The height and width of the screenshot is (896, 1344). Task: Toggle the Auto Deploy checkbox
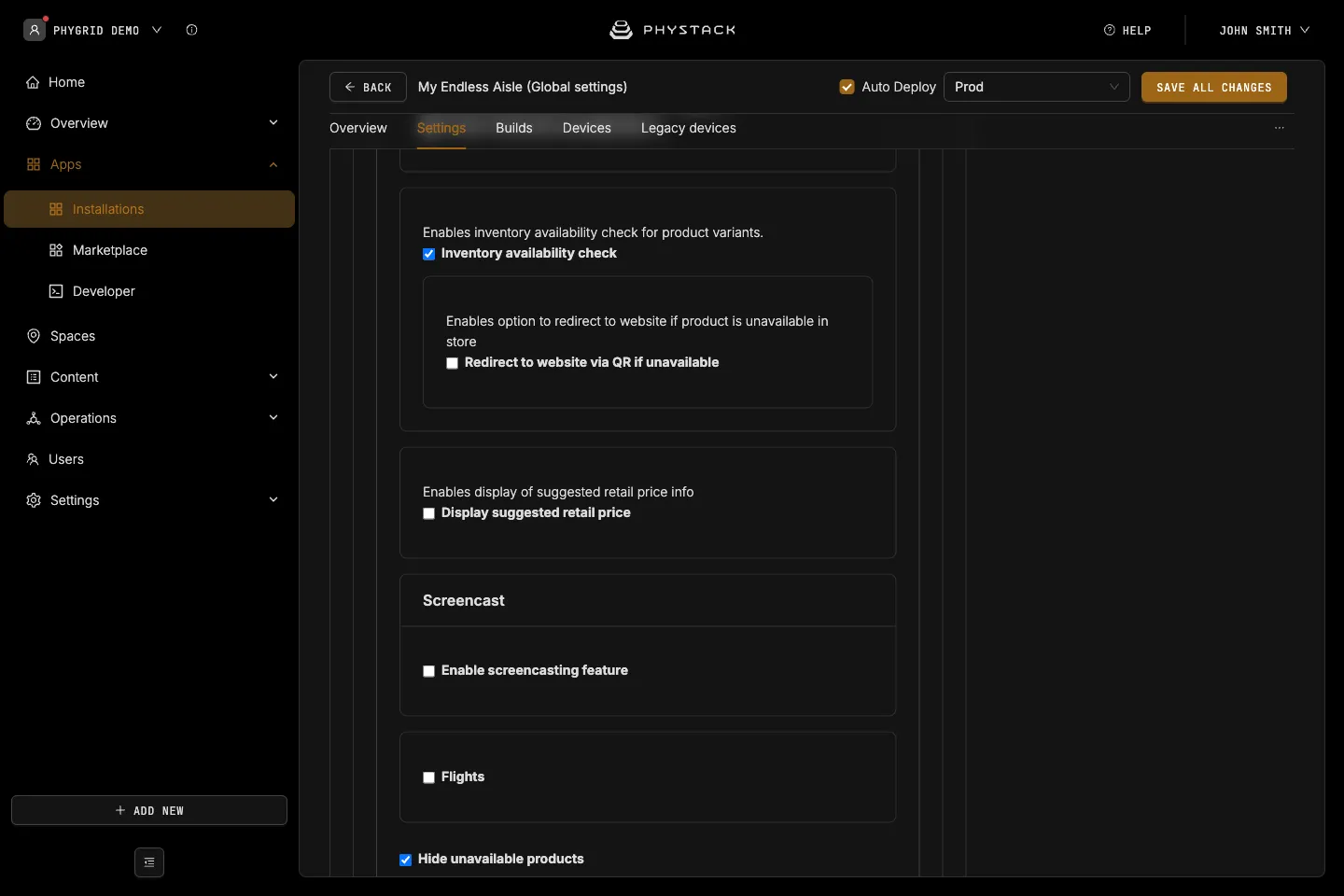847,87
